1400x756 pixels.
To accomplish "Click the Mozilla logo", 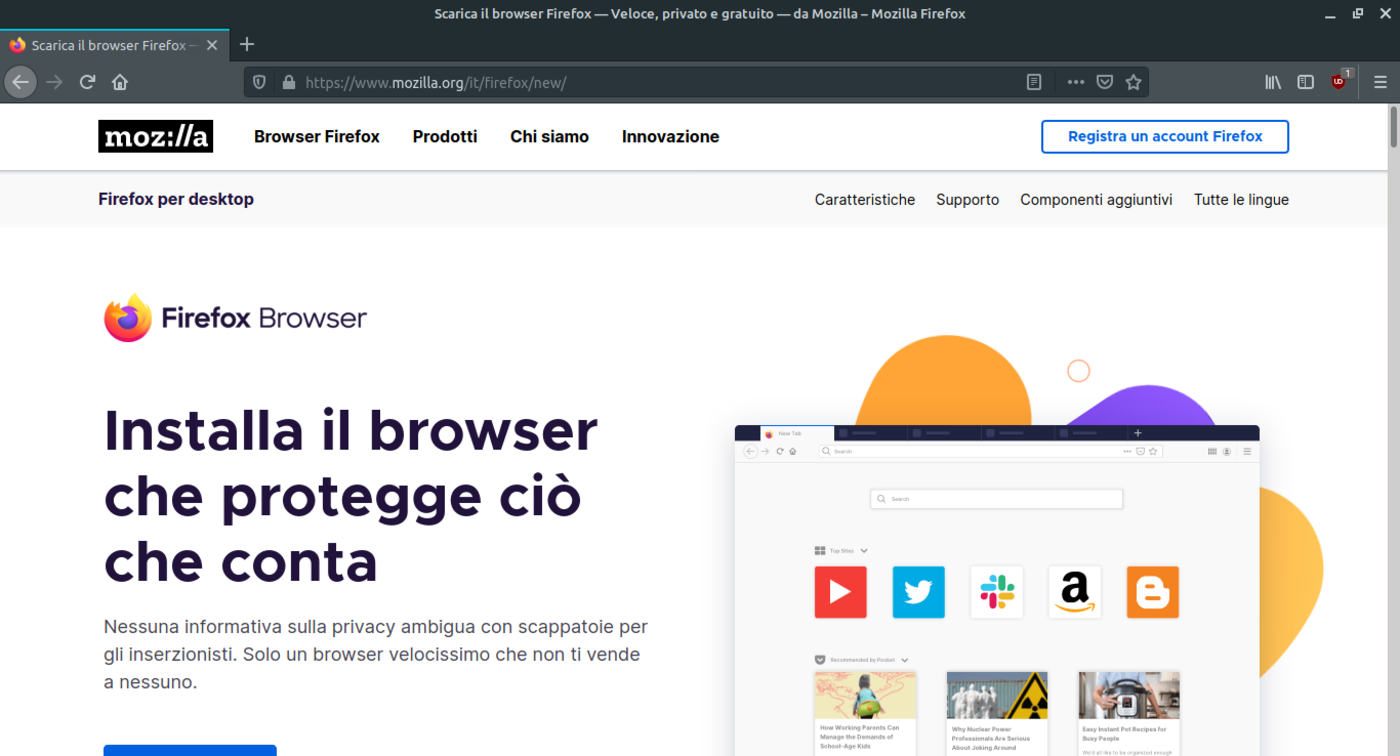I will click(155, 136).
